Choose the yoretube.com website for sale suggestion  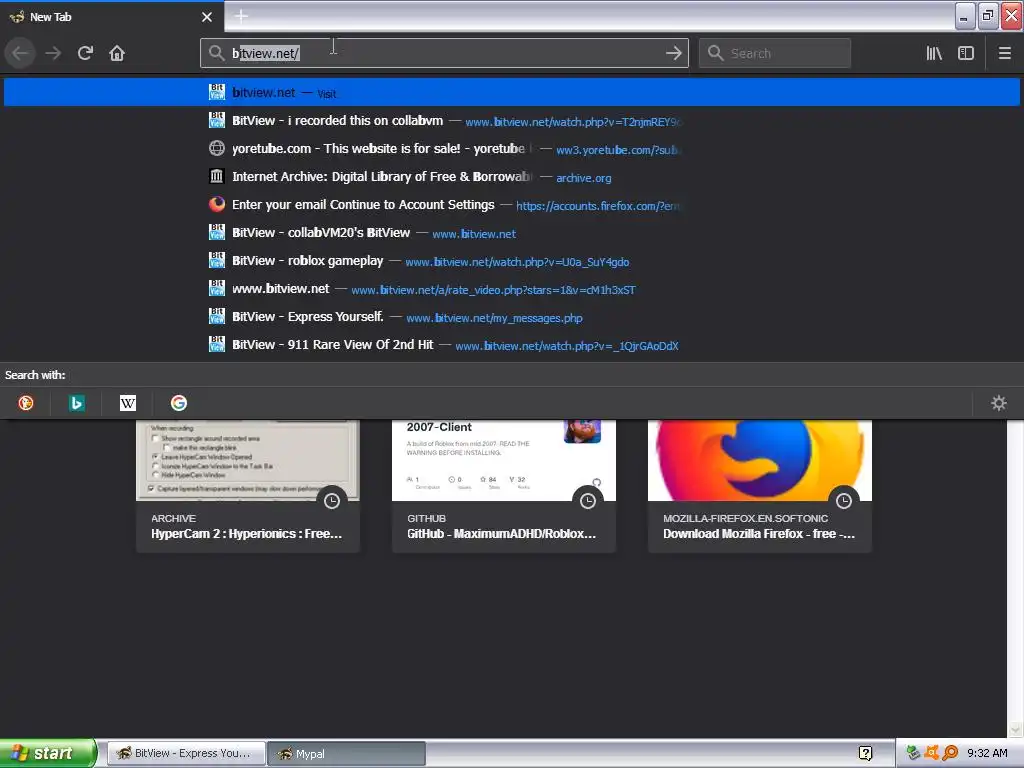[x=512, y=149]
